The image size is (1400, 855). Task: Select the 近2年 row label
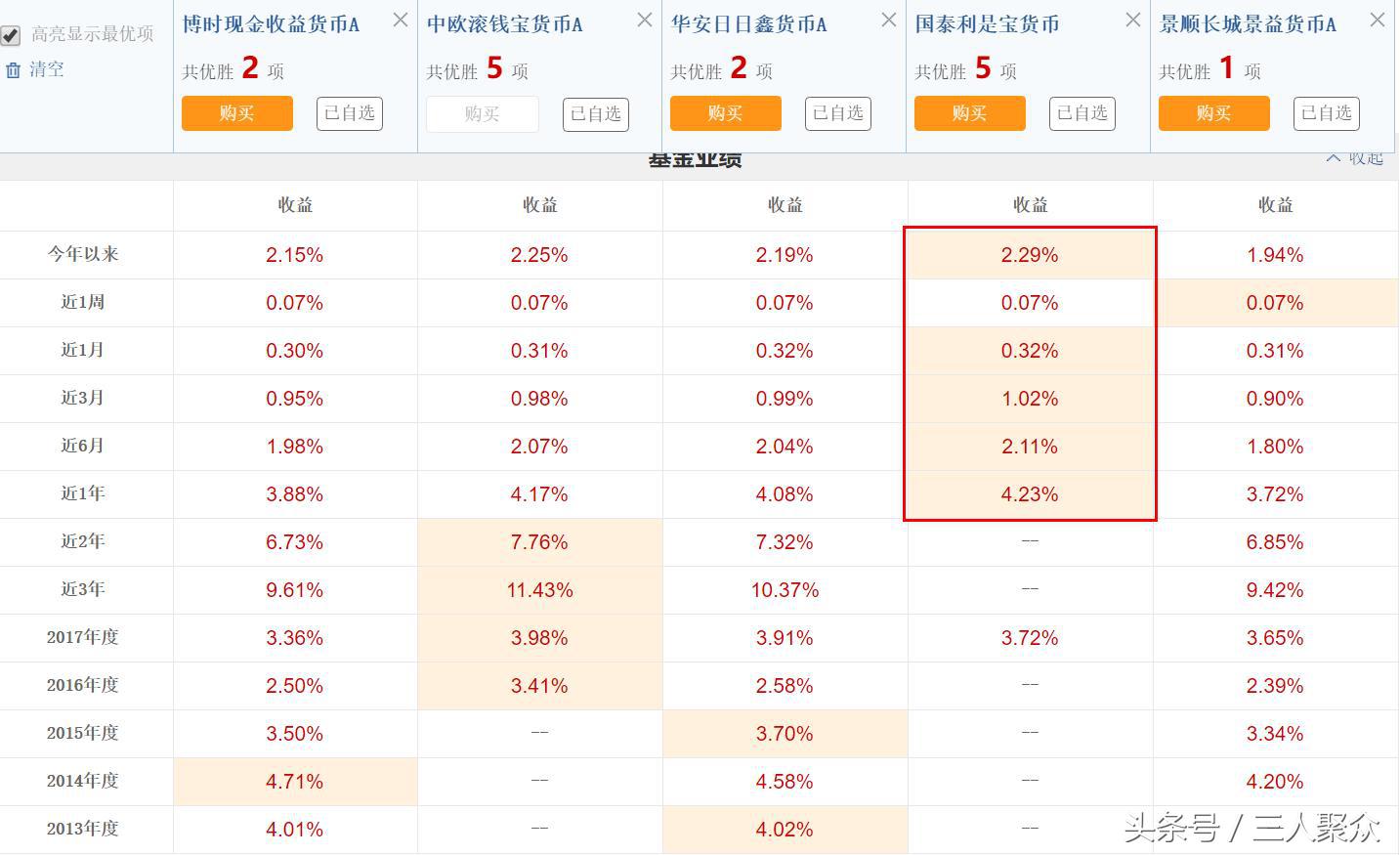(83, 541)
